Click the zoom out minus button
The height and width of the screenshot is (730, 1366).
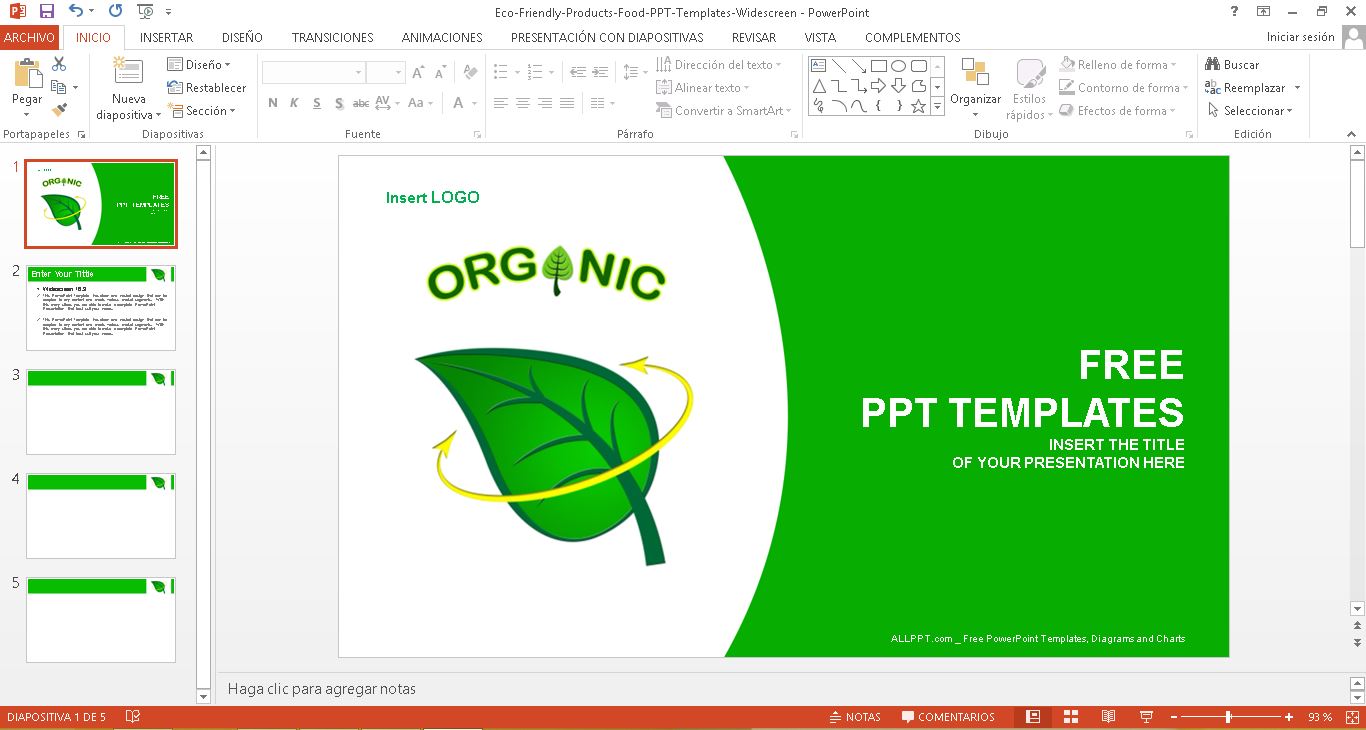[x=1173, y=717]
